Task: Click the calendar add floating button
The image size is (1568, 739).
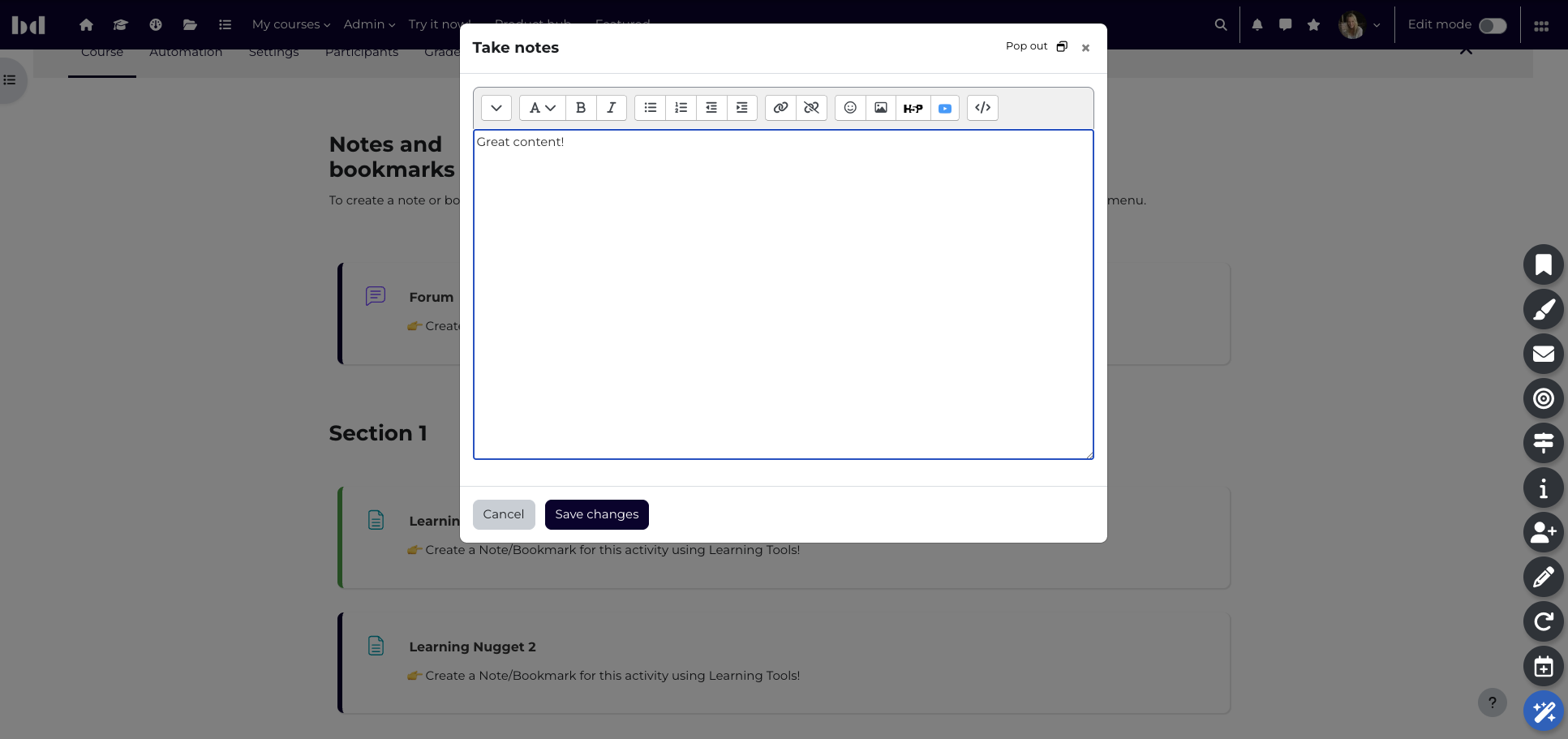Action: pos(1544,666)
